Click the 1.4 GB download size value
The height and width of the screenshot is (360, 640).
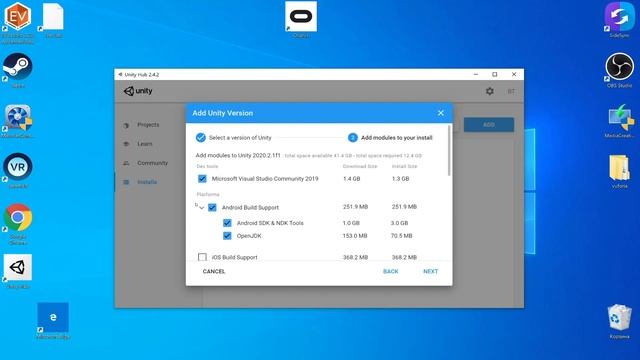click(x=351, y=179)
